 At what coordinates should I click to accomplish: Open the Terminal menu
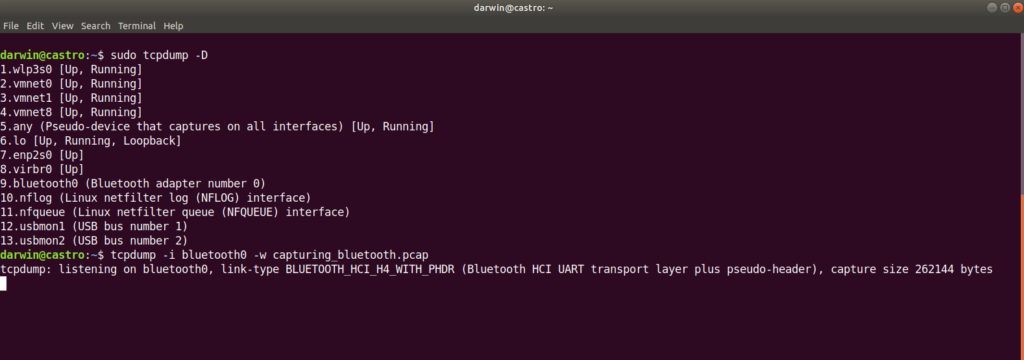[137, 26]
